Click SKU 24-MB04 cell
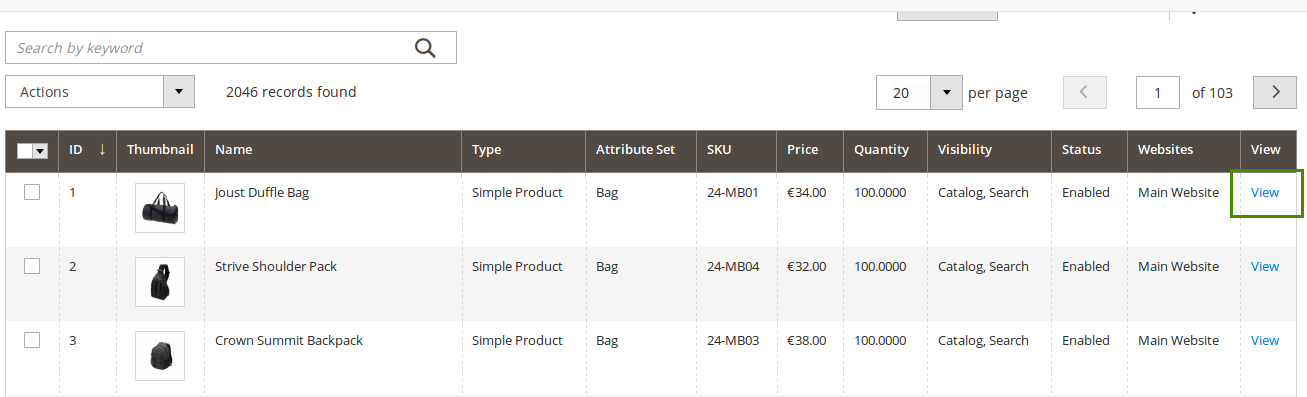 click(733, 266)
